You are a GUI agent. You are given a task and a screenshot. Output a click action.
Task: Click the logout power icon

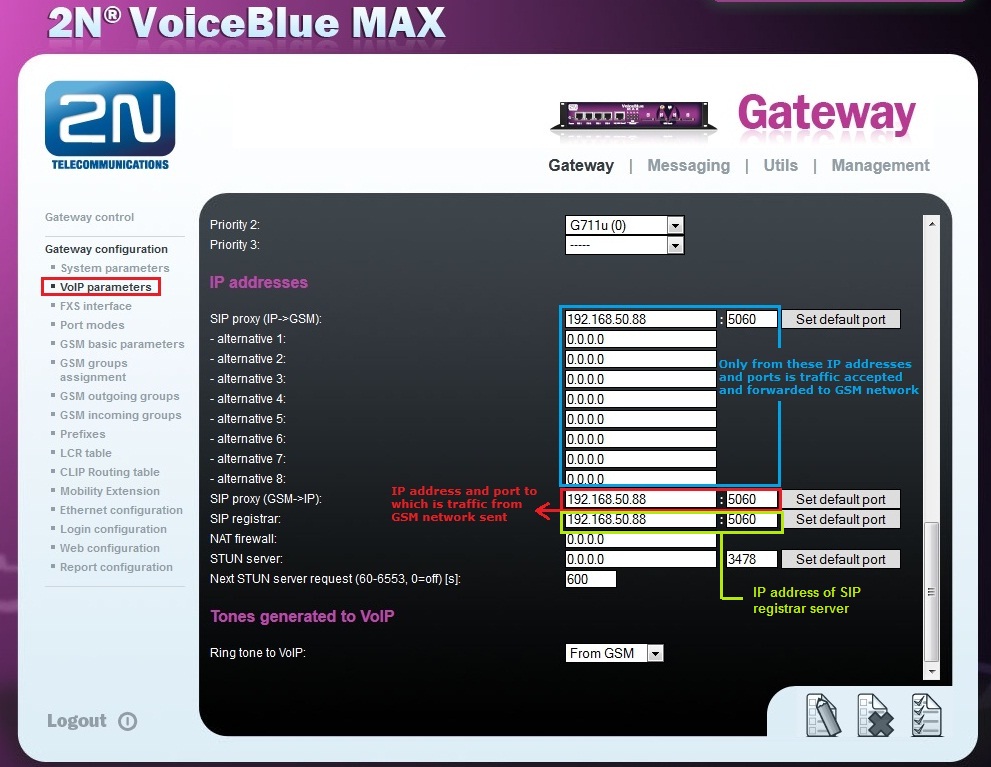tap(127, 721)
